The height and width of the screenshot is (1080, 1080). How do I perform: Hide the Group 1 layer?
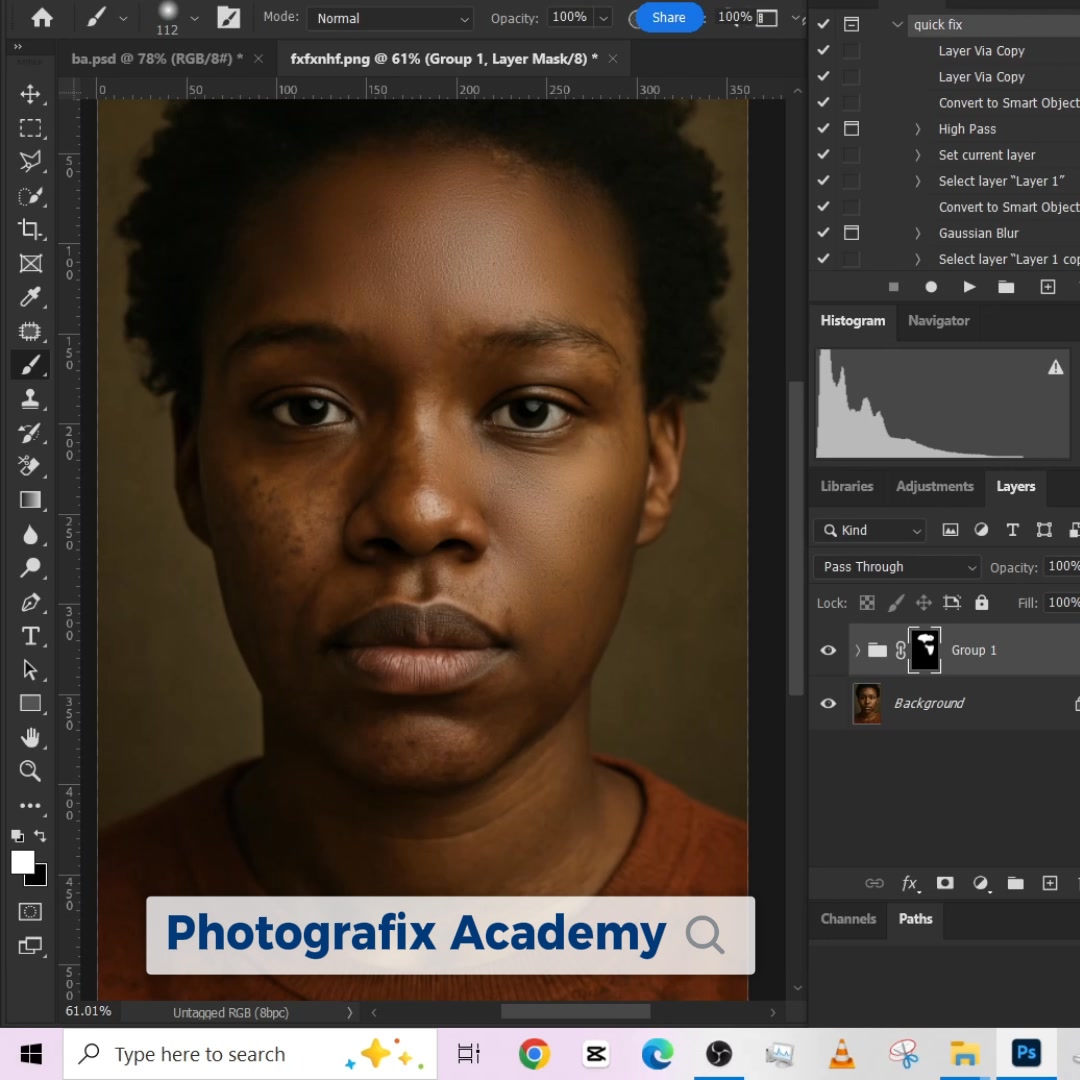828,650
